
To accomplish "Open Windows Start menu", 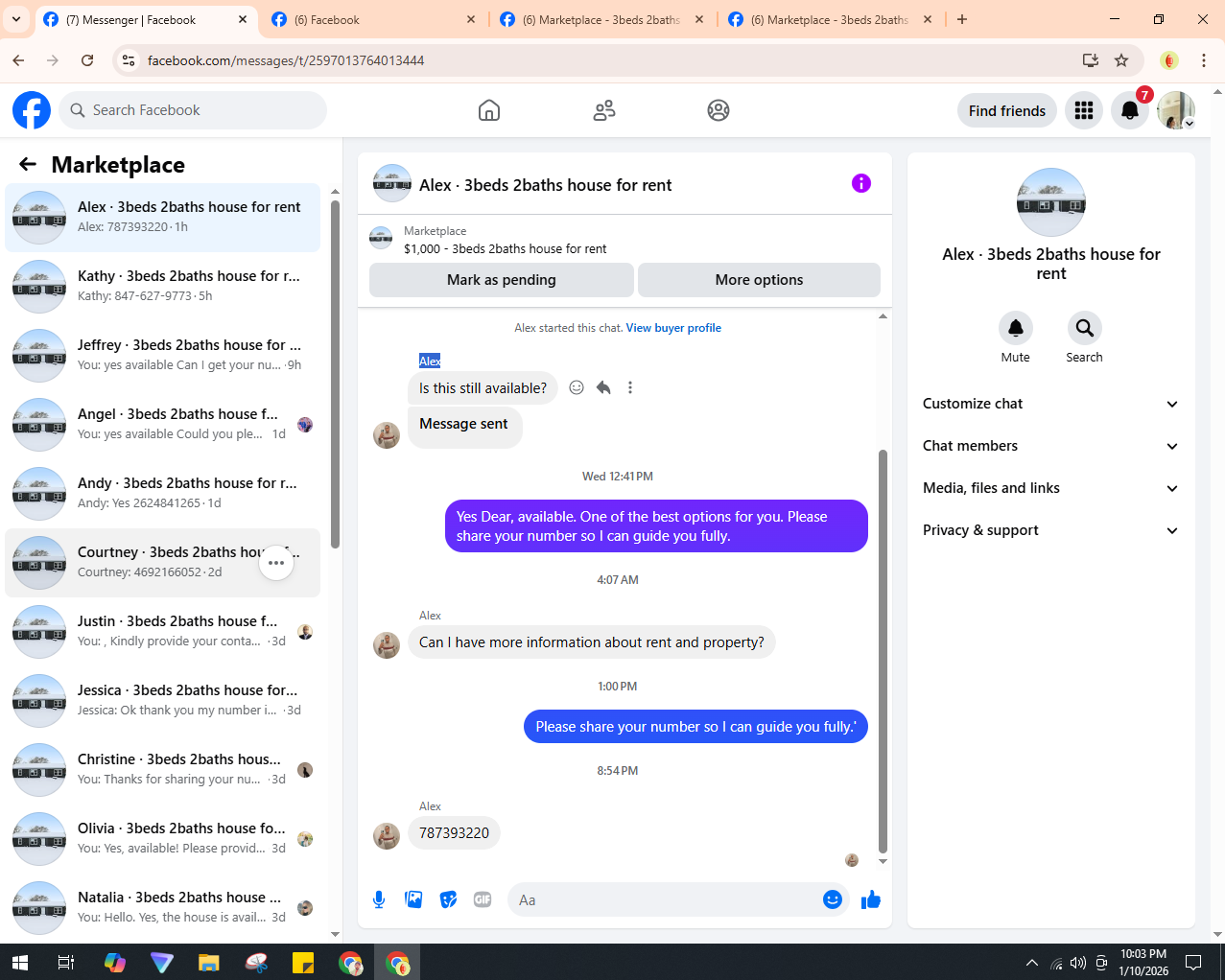I will point(19,962).
